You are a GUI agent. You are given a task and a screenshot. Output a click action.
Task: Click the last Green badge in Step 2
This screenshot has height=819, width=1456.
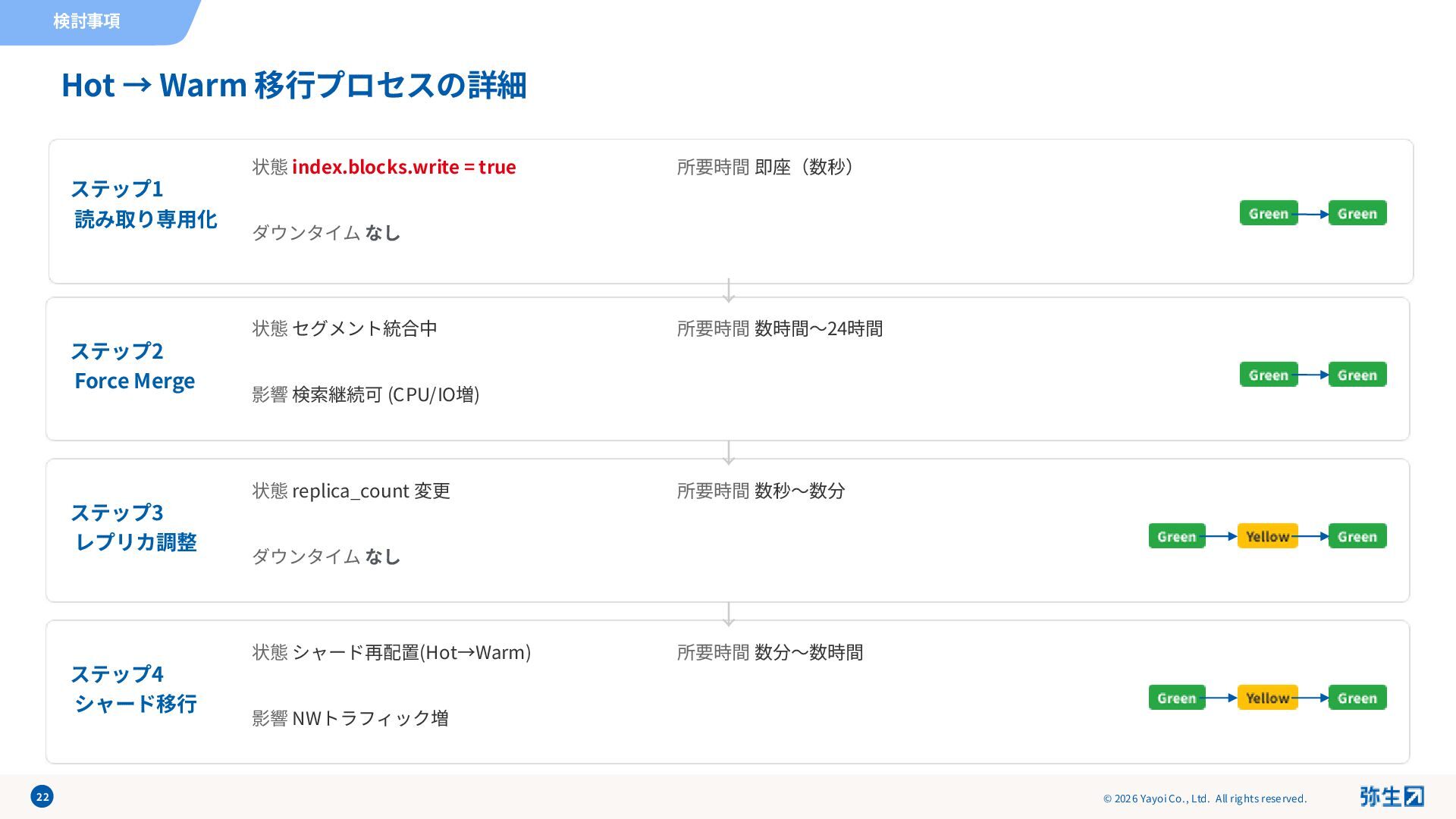pos(1357,375)
